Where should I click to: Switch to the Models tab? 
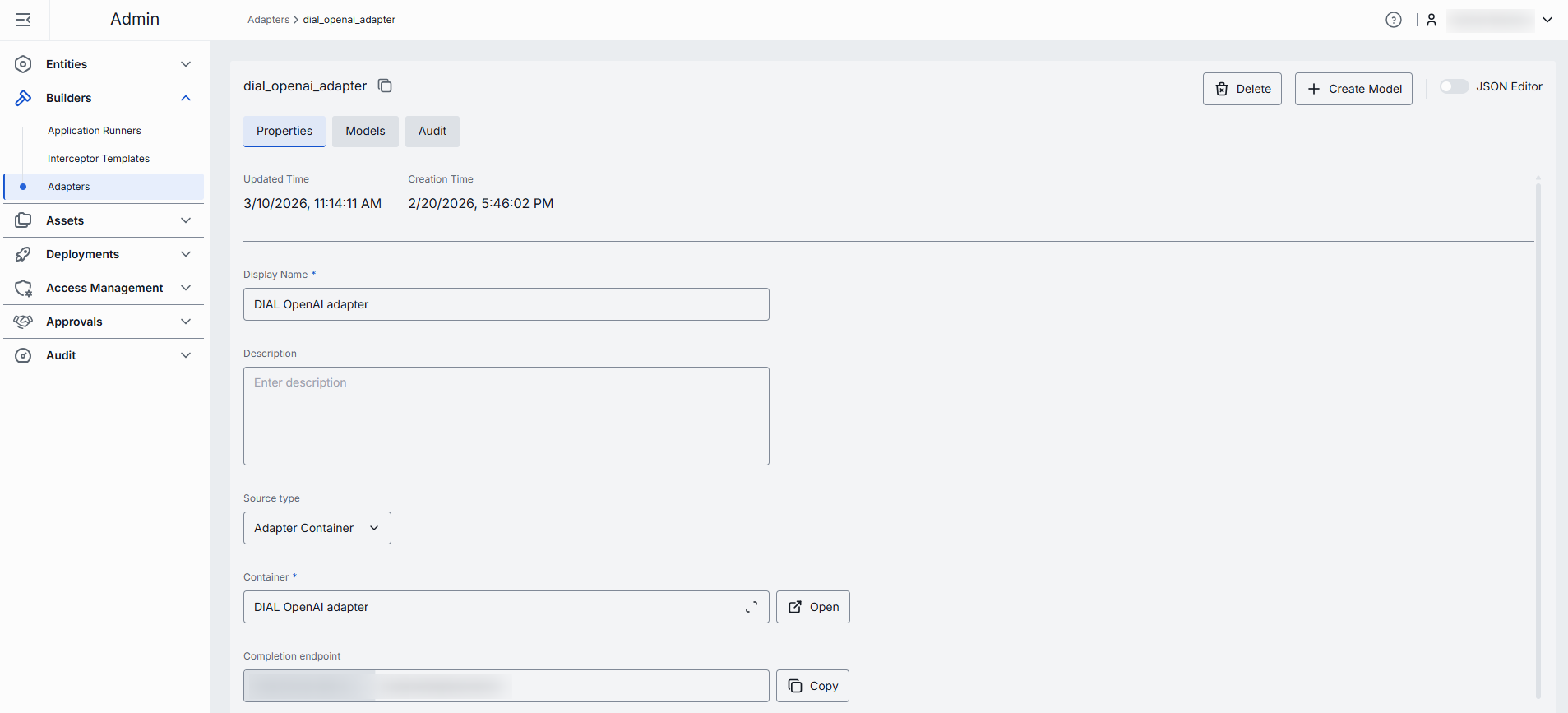click(365, 131)
